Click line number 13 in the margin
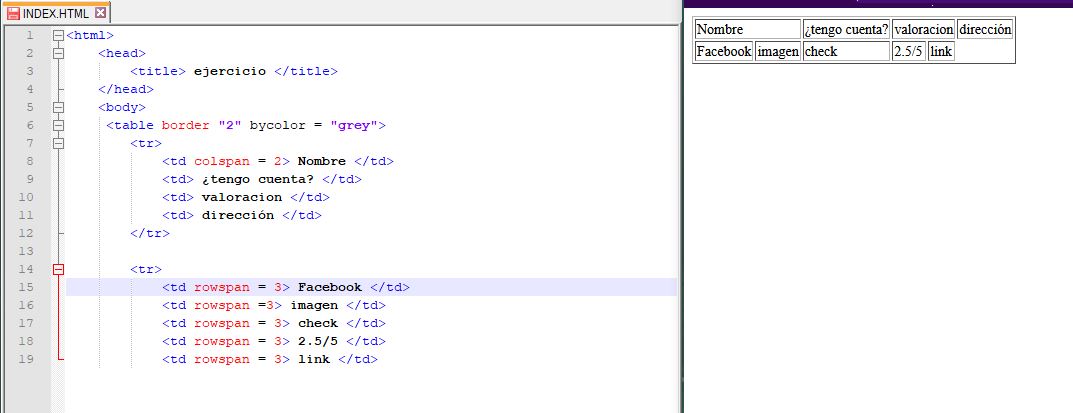The height and width of the screenshot is (413, 1073). (29, 251)
